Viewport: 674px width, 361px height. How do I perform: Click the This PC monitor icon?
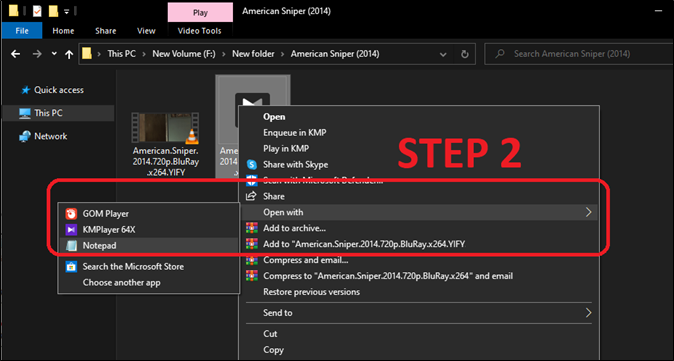tap(25, 113)
